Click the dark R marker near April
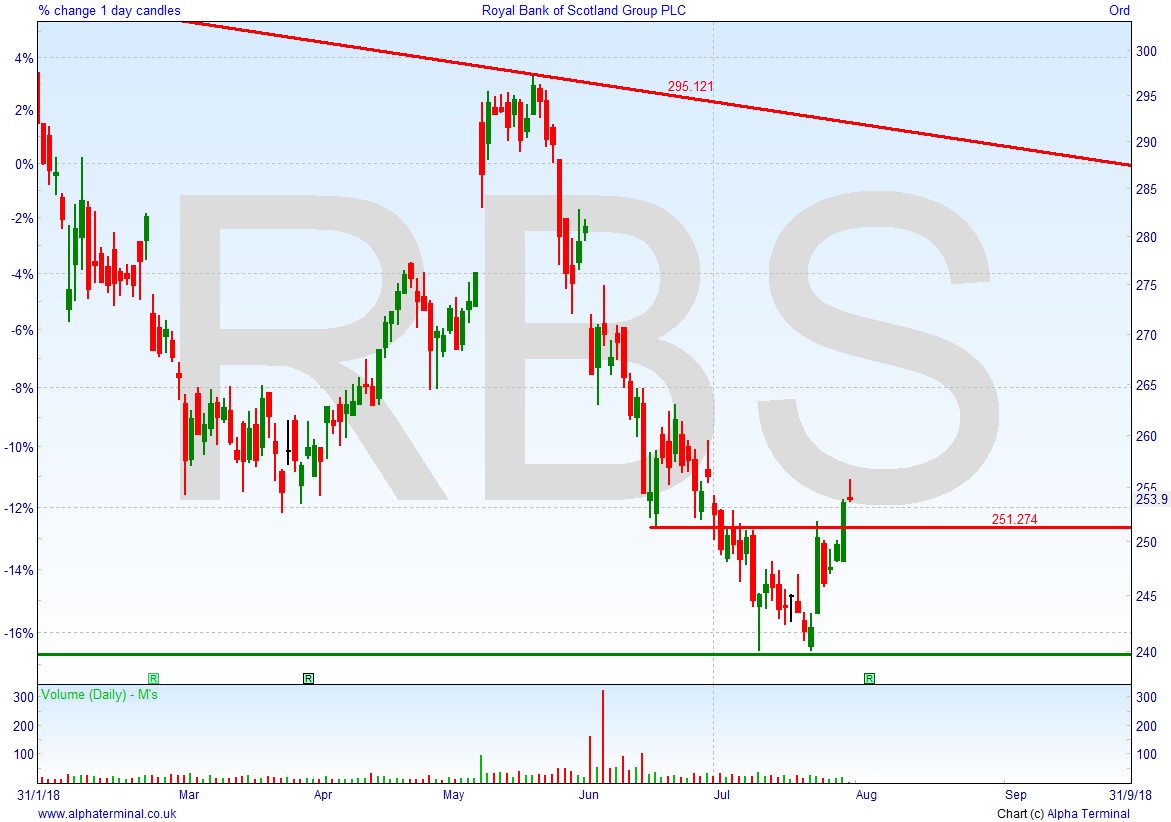 tap(308, 678)
